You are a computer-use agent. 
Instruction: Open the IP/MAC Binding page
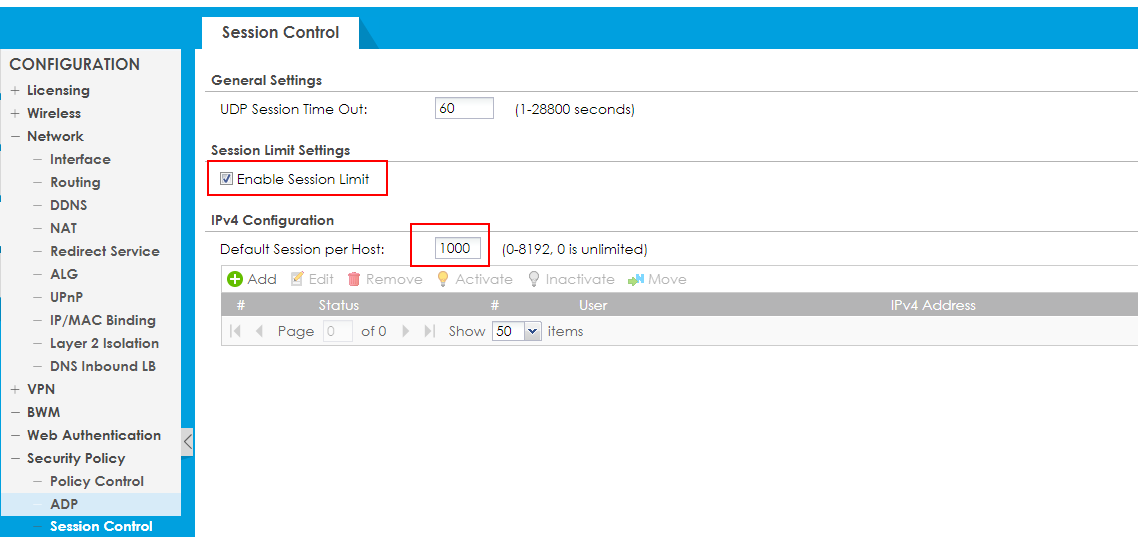[x=102, y=320]
